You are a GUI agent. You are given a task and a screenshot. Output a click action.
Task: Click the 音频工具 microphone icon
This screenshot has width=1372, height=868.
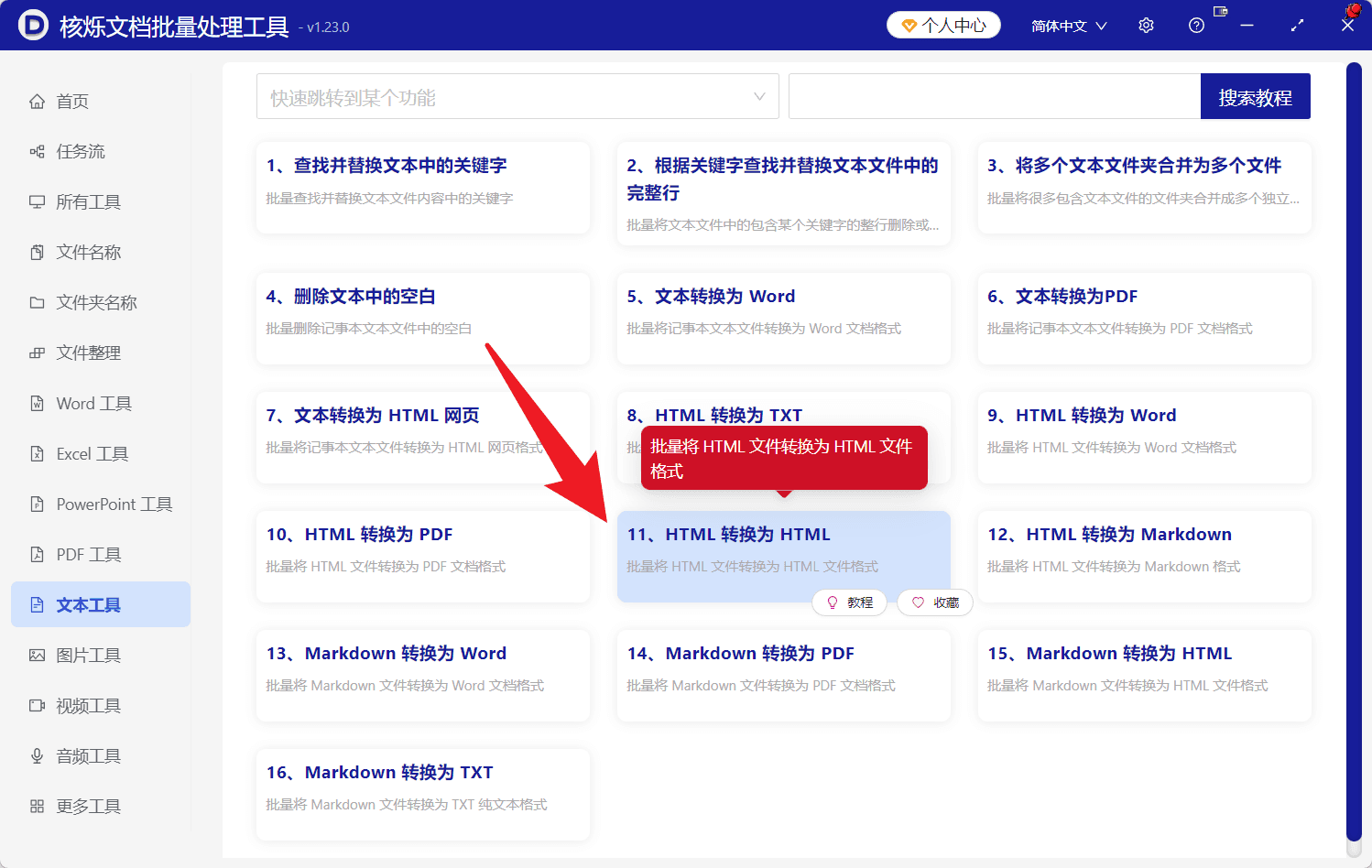37,755
